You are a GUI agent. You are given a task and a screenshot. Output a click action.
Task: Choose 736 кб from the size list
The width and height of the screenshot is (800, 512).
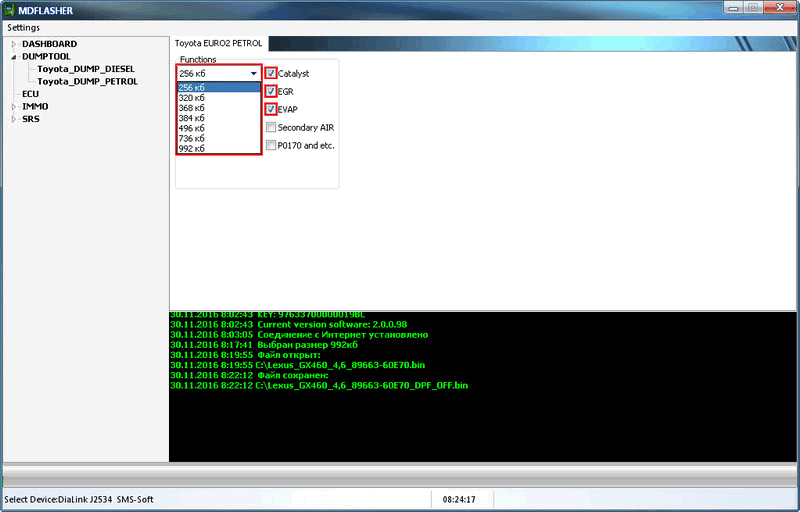click(218, 139)
